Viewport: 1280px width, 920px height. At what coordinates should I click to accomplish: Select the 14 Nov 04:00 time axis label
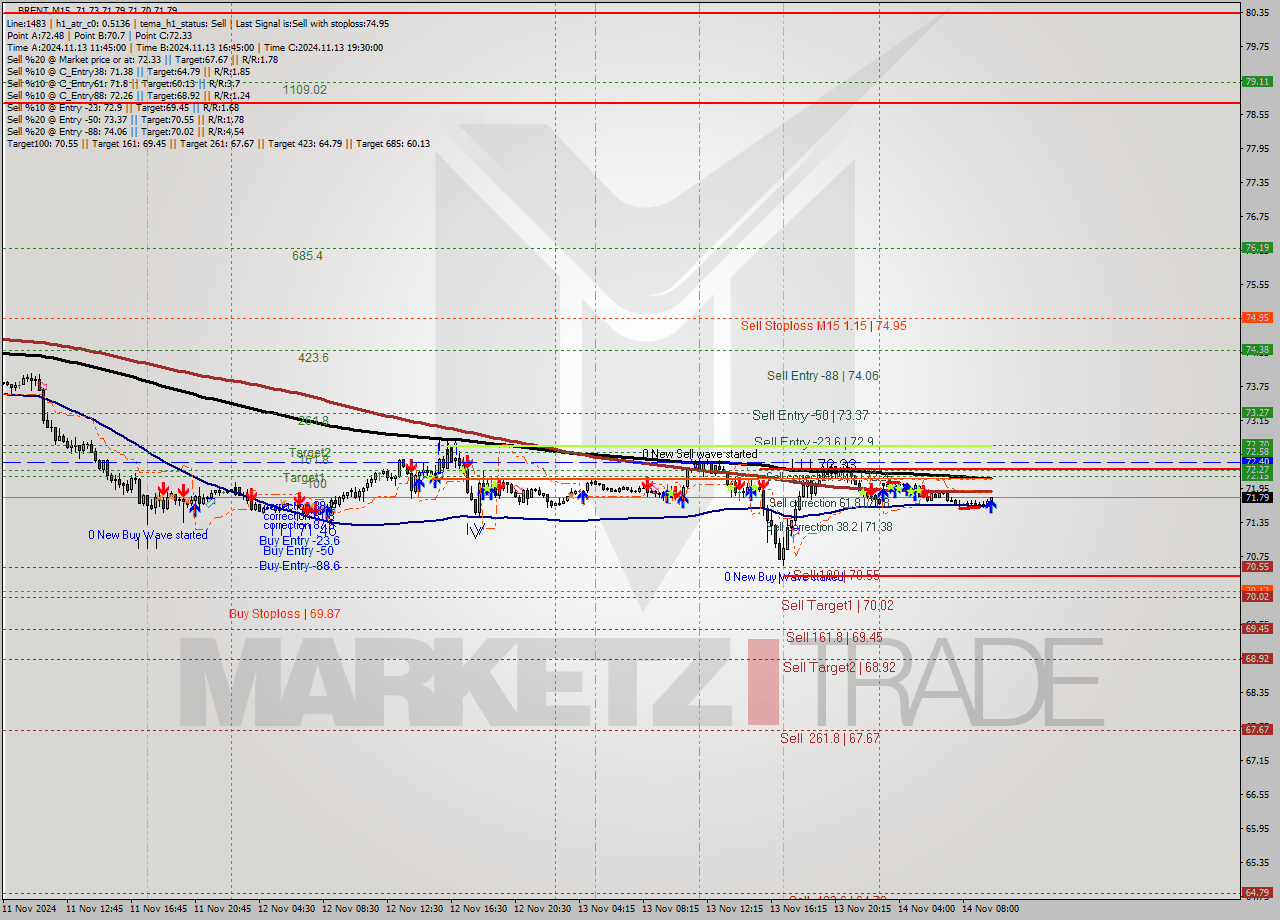(x=926, y=909)
